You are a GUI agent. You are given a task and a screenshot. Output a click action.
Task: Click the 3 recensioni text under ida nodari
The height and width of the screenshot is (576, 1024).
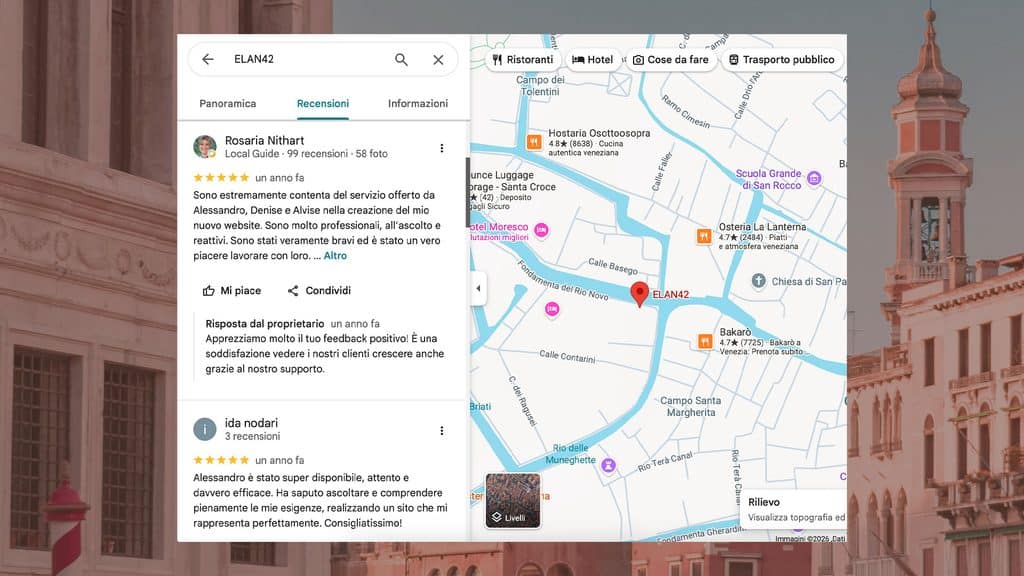coord(252,436)
